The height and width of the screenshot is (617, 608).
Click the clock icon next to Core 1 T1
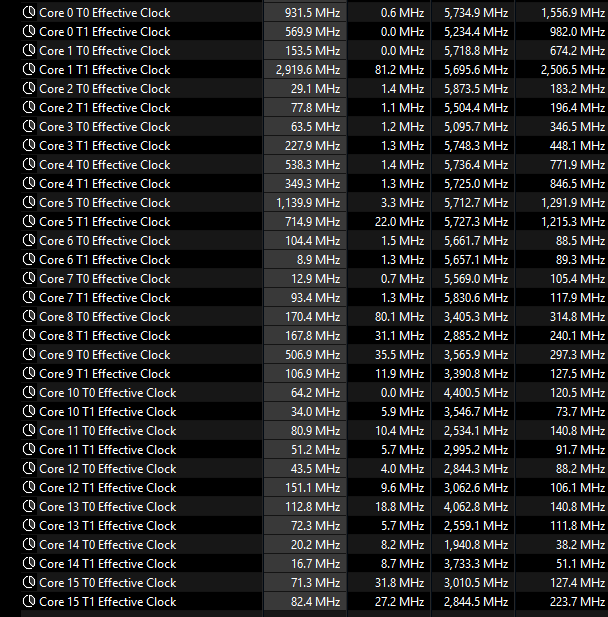pos(29,70)
